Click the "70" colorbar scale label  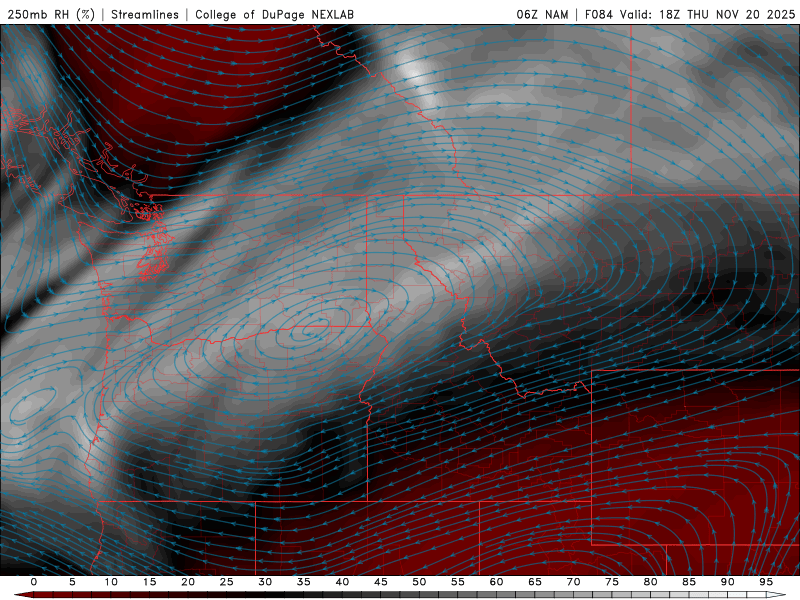tap(573, 582)
